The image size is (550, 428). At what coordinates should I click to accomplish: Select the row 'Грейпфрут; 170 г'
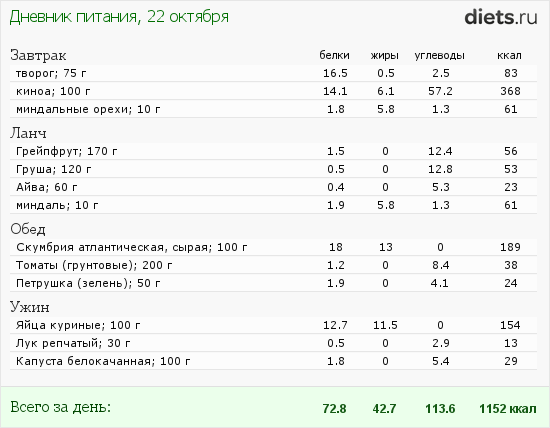pyautogui.click(x=273, y=151)
